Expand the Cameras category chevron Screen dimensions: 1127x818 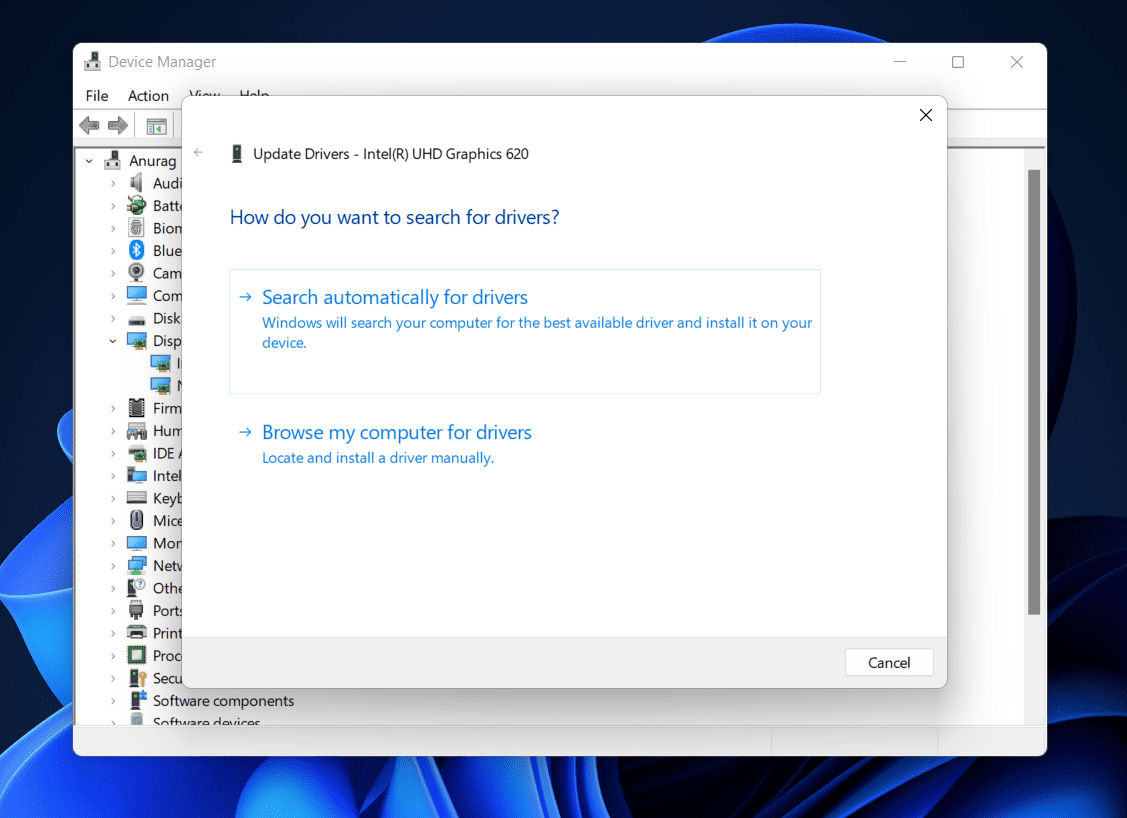tap(113, 273)
